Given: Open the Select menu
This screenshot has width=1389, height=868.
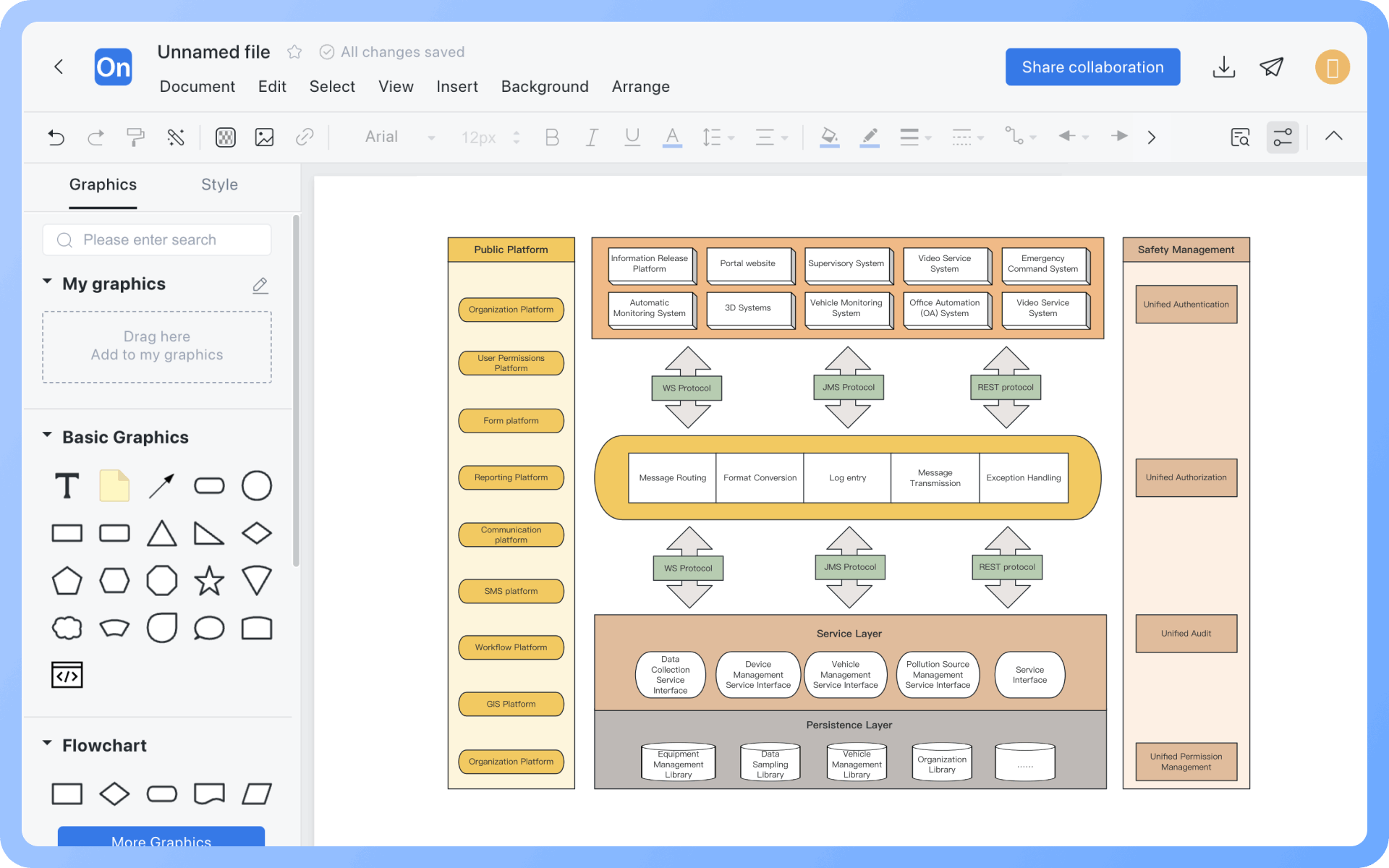Looking at the screenshot, I should 332,86.
